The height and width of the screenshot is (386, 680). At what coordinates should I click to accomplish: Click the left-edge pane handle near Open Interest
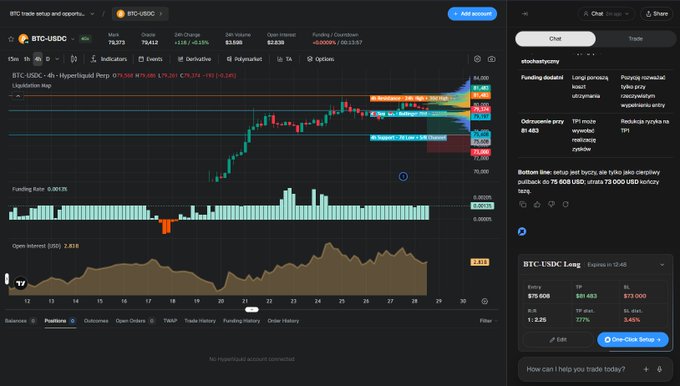7,279
